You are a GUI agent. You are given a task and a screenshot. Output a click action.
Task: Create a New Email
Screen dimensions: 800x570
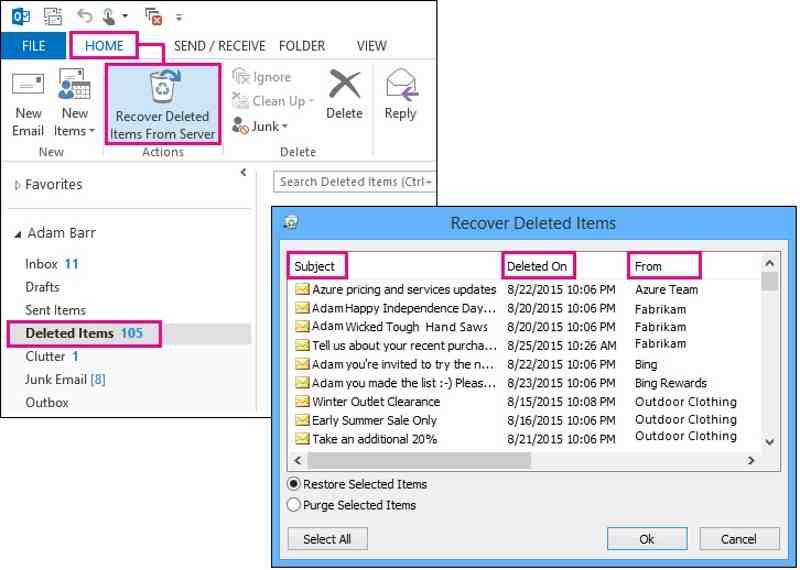[28, 105]
